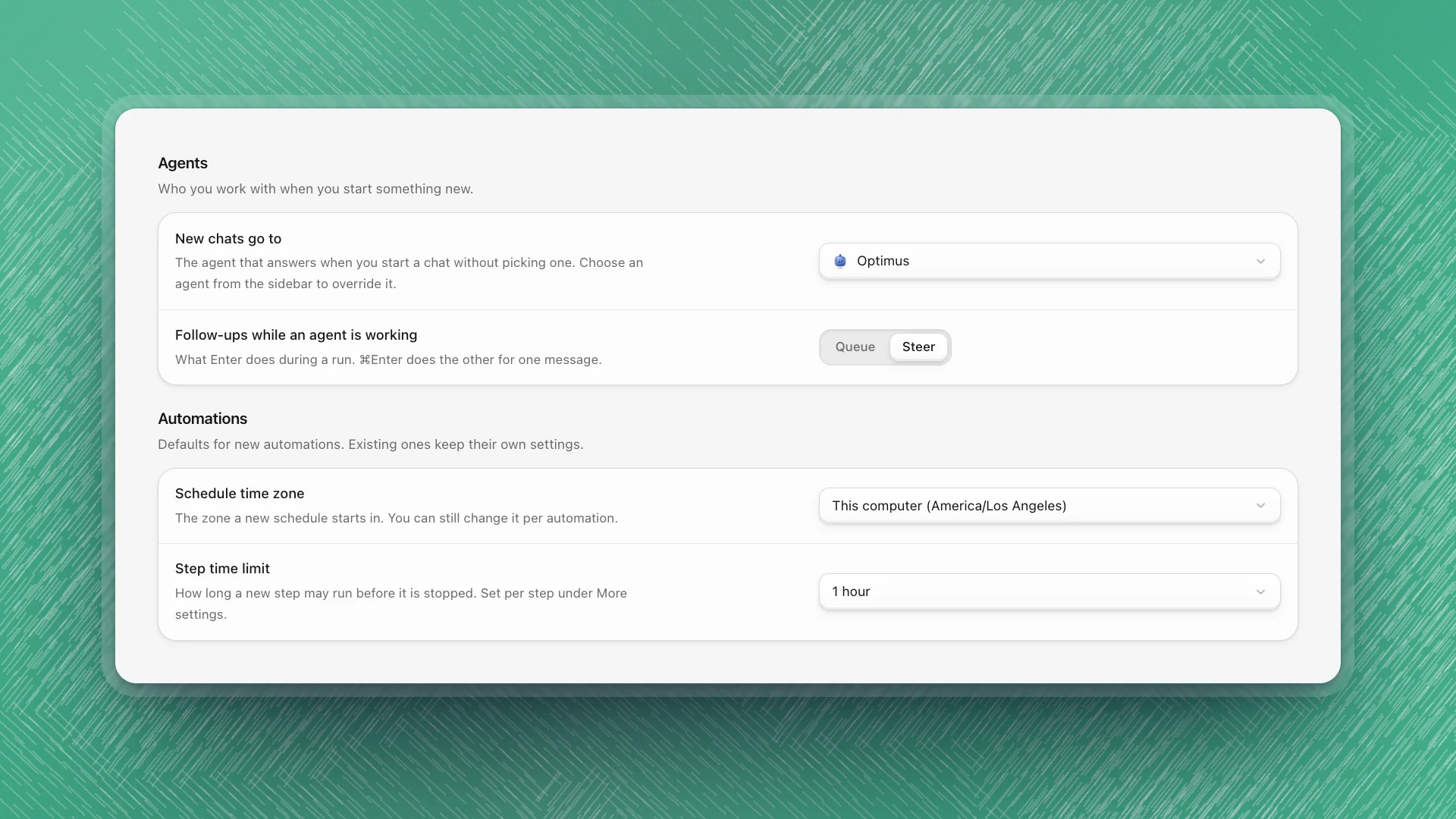The width and height of the screenshot is (1456, 819).
Task: Click 'Who you work with' description text
Action: pos(315,189)
